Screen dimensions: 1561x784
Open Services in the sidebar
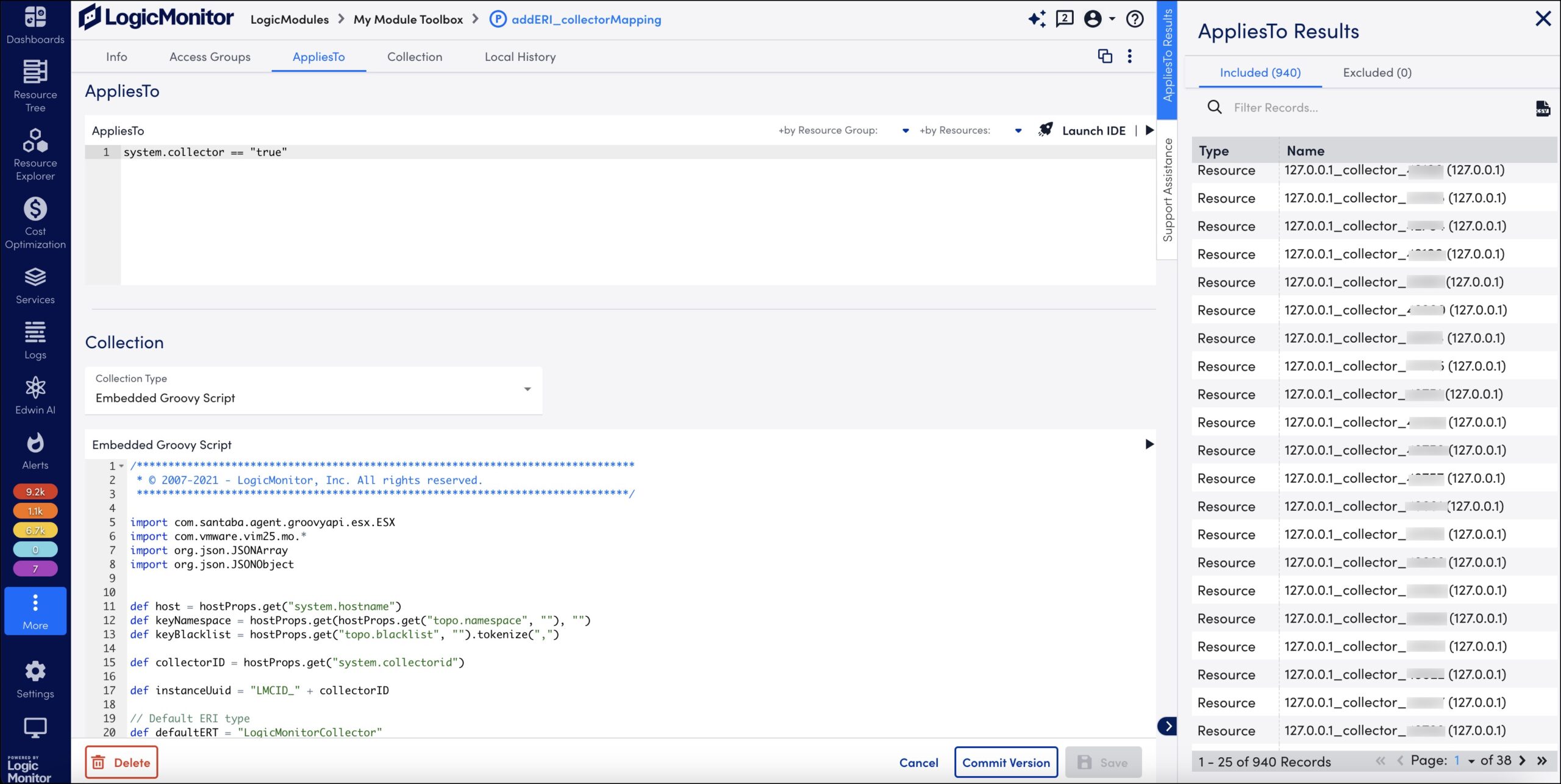35,285
